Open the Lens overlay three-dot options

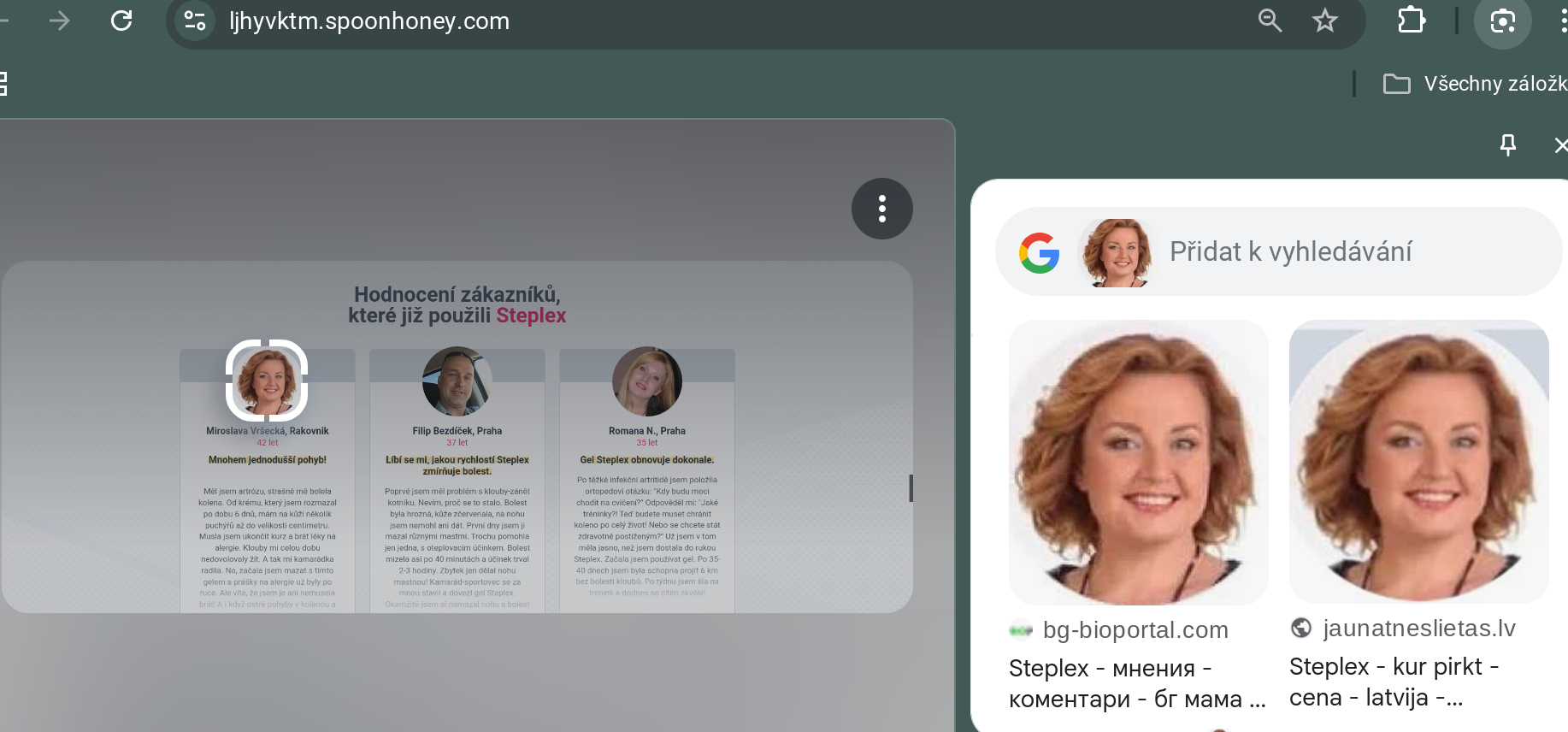882,209
